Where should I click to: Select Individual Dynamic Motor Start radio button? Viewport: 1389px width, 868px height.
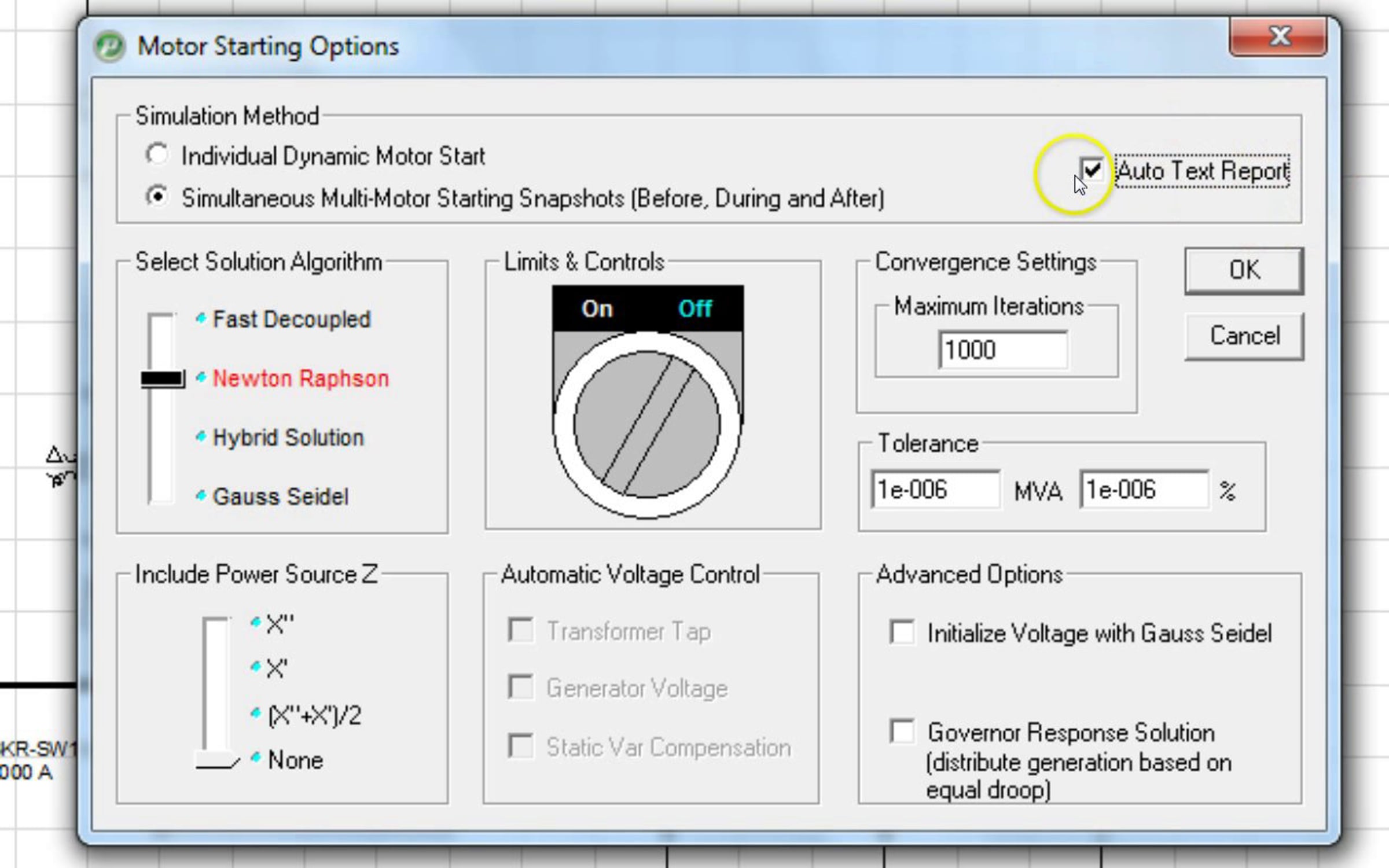[x=157, y=155]
